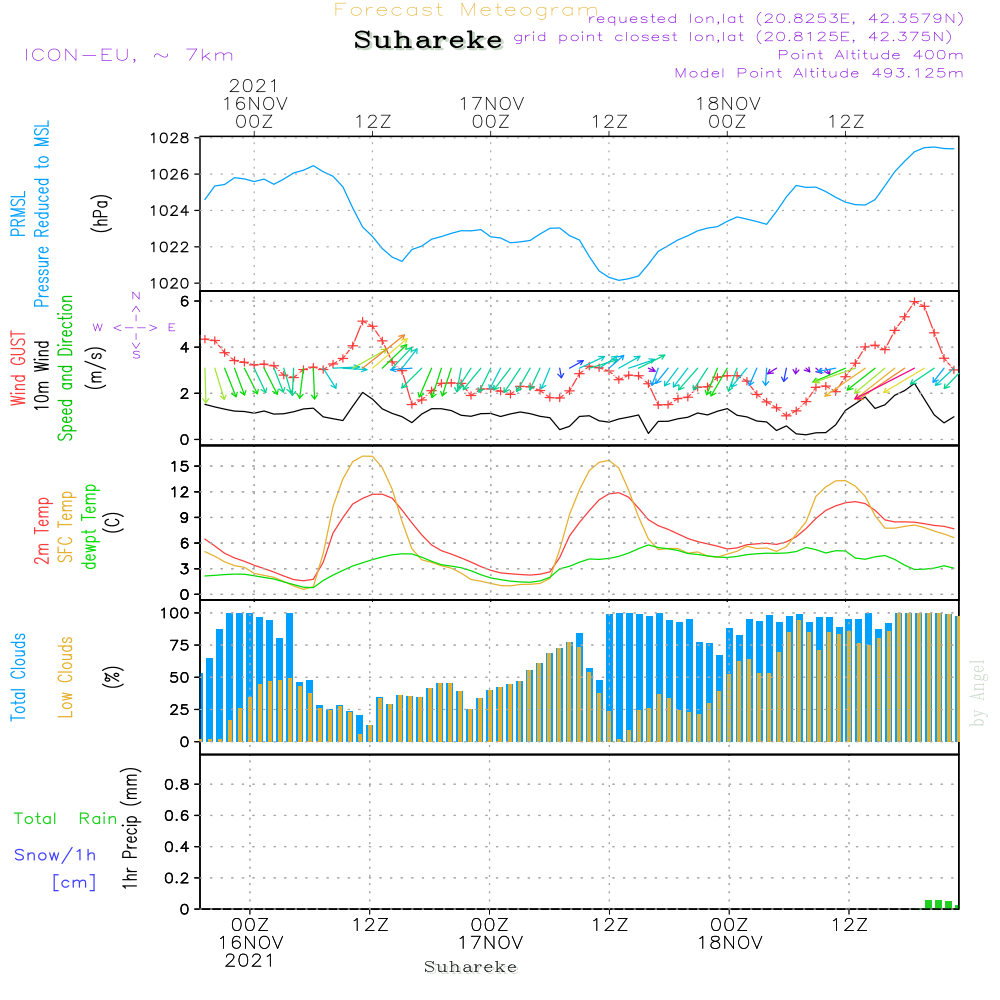Click the top '17NOV 00Z' time label
The height and width of the screenshot is (1000, 1000).
coord(491,112)
